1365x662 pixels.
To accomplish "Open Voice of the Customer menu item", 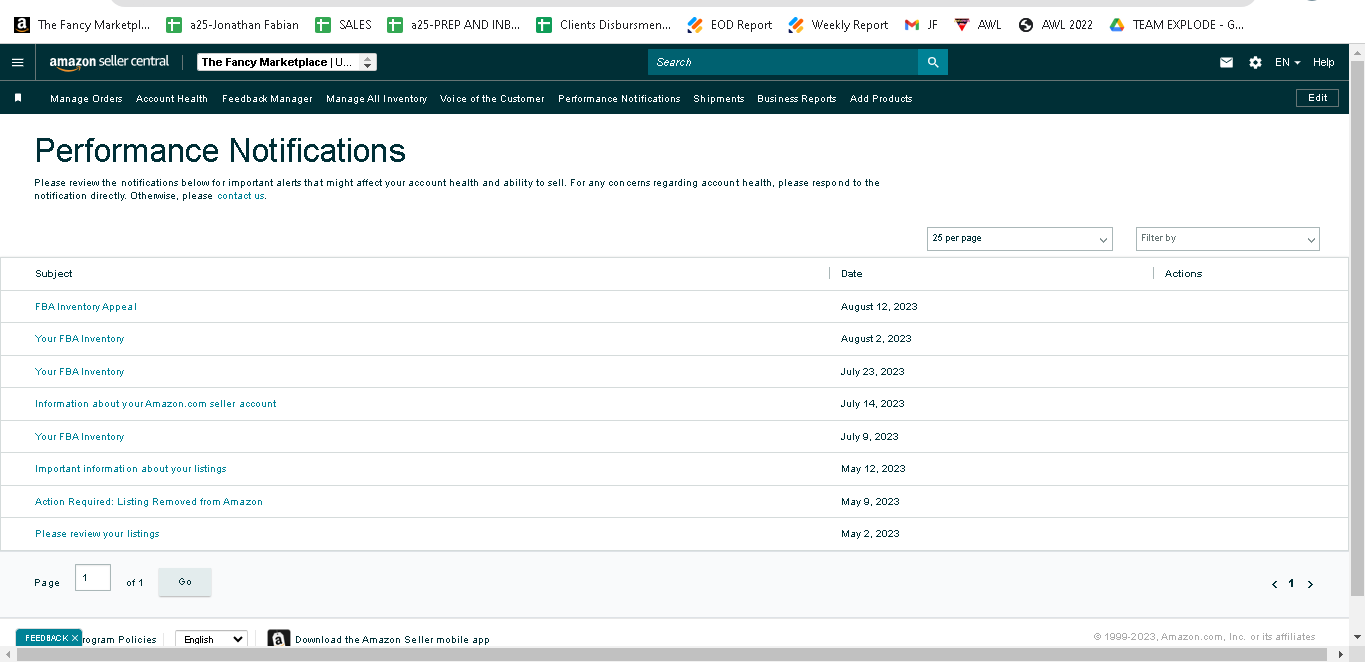I will [x=492, y=99].
